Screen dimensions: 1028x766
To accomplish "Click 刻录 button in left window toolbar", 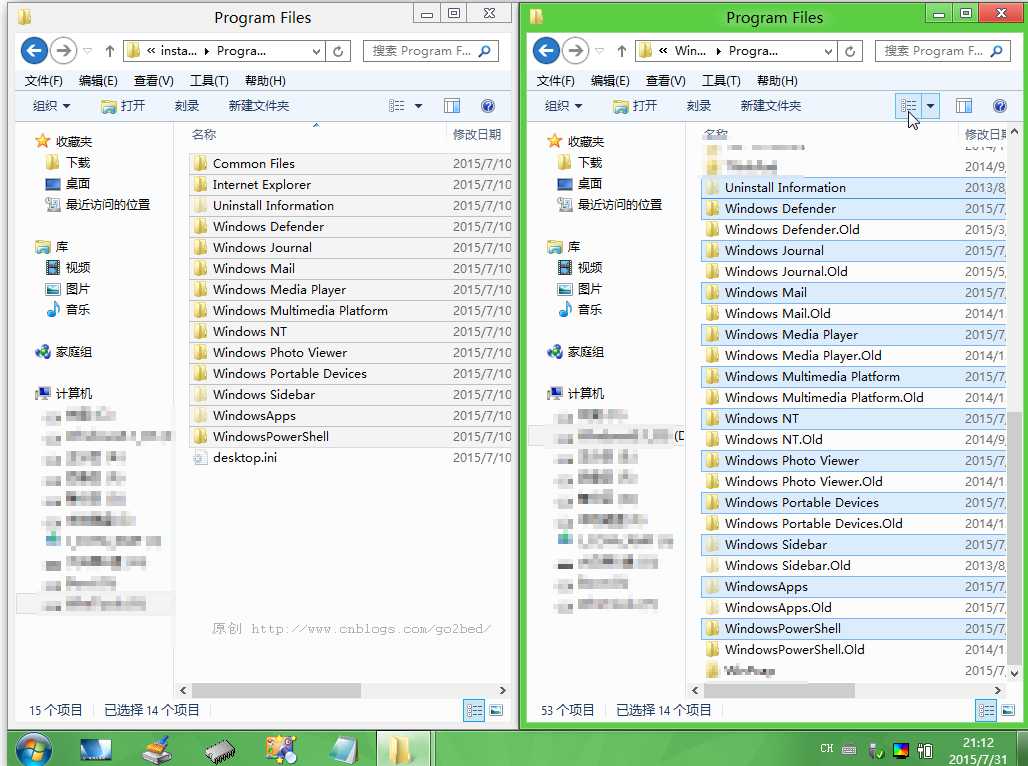I will point(186,106).
